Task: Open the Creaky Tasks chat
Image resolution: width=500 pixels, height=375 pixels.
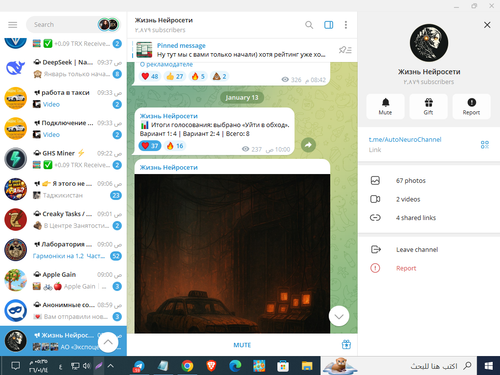Action: [63, 220]
